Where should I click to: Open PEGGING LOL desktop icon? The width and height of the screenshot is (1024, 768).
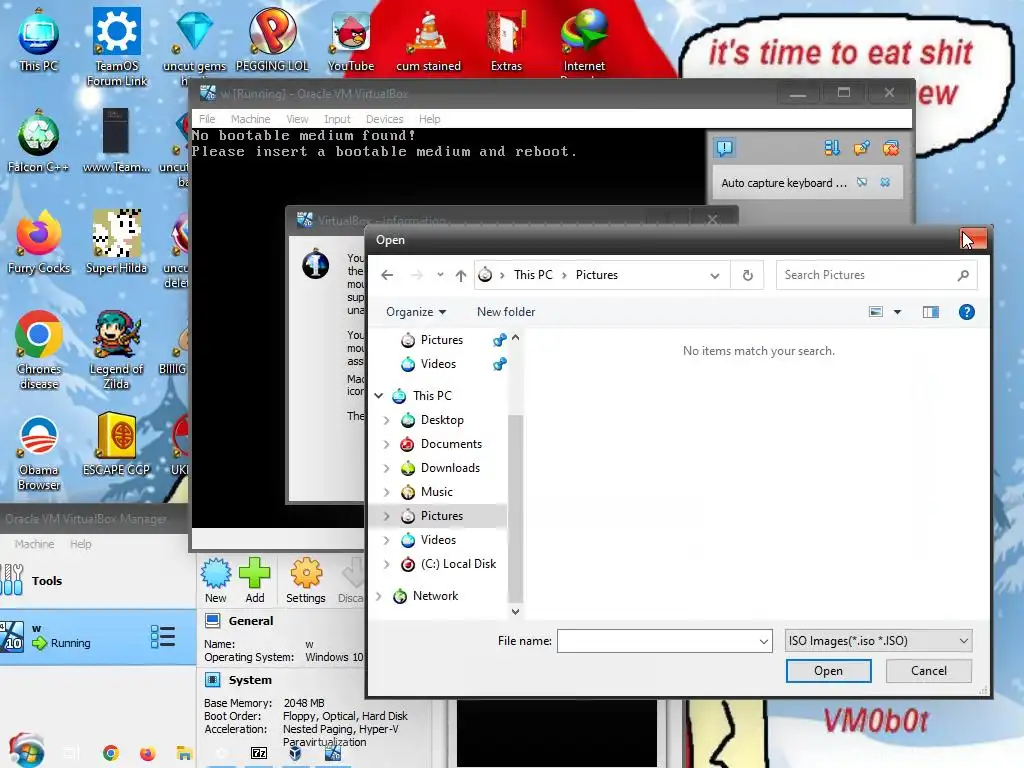click(x=272, y=40)
